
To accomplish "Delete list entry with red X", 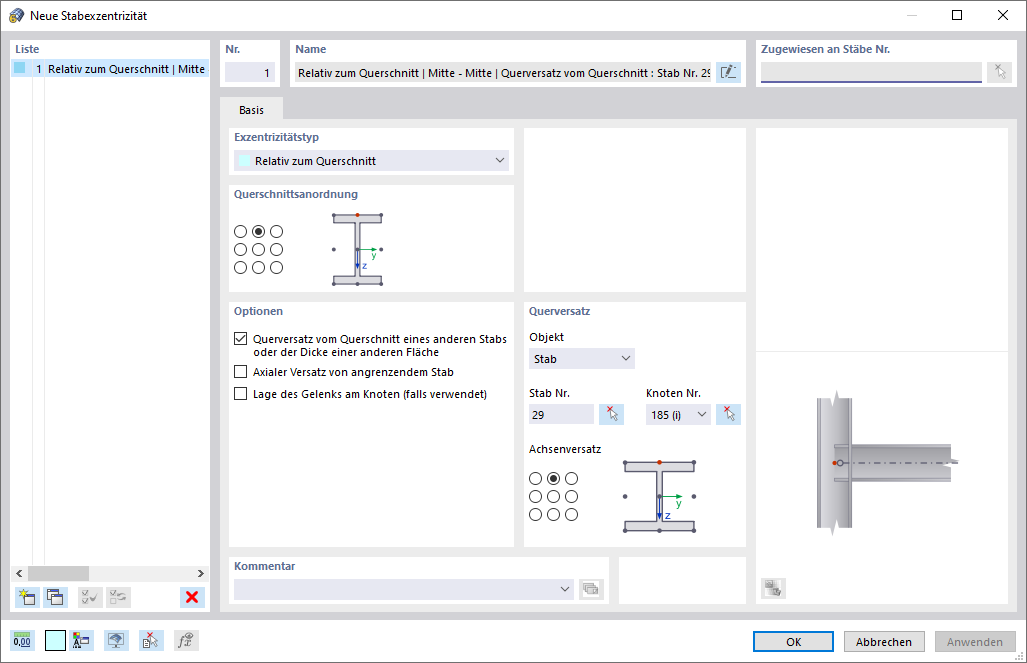I will 192,597.
